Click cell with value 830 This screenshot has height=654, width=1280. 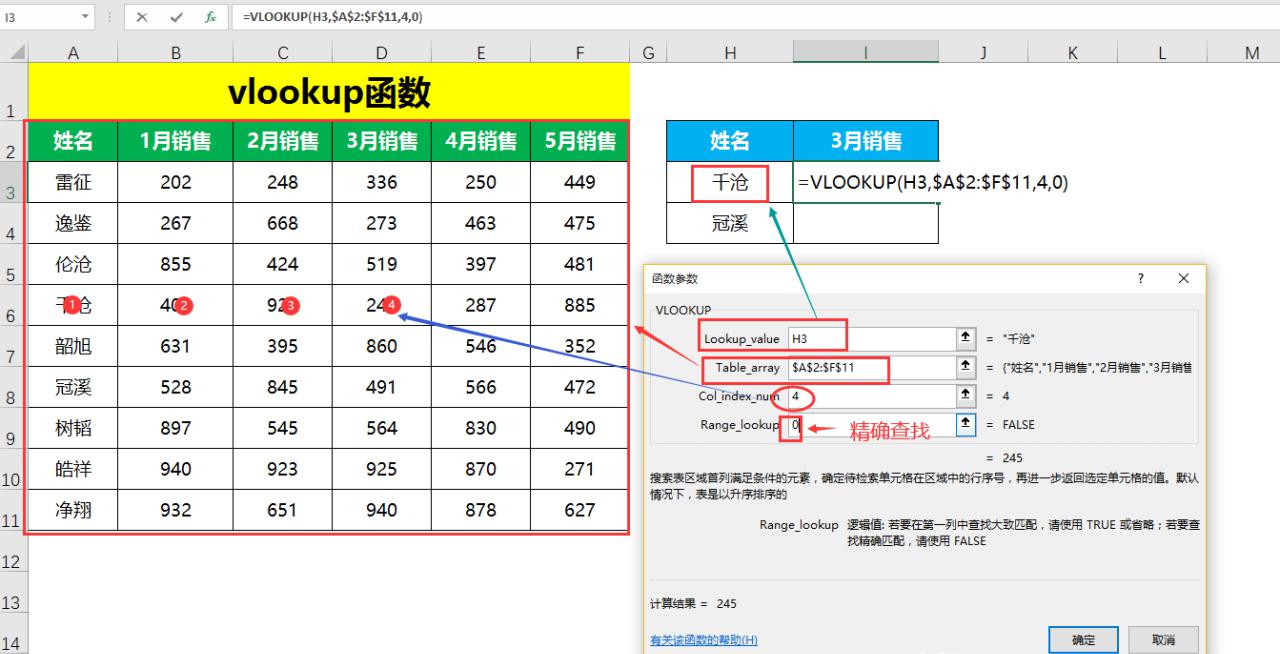(480, 429)
